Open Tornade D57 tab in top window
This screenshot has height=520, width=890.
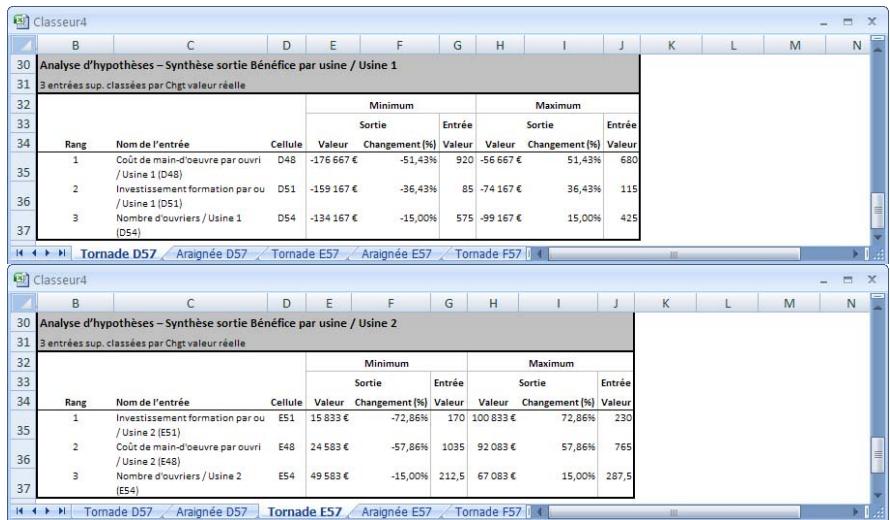click(x=118, y=254)
